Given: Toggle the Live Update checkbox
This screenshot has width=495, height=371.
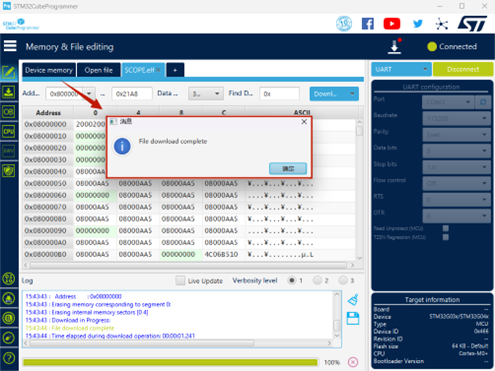Looking at the screenshot, I should (180, 281).
